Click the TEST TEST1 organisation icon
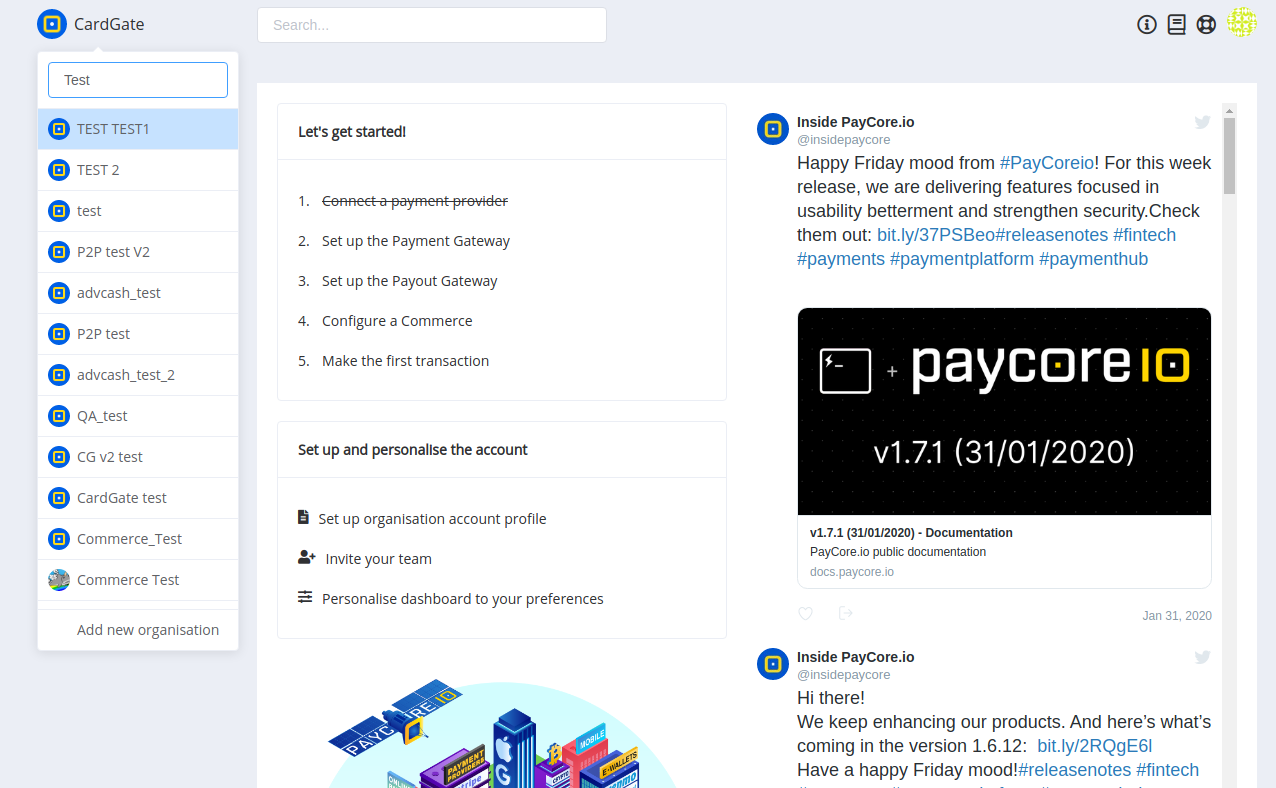 coord(59,129)
